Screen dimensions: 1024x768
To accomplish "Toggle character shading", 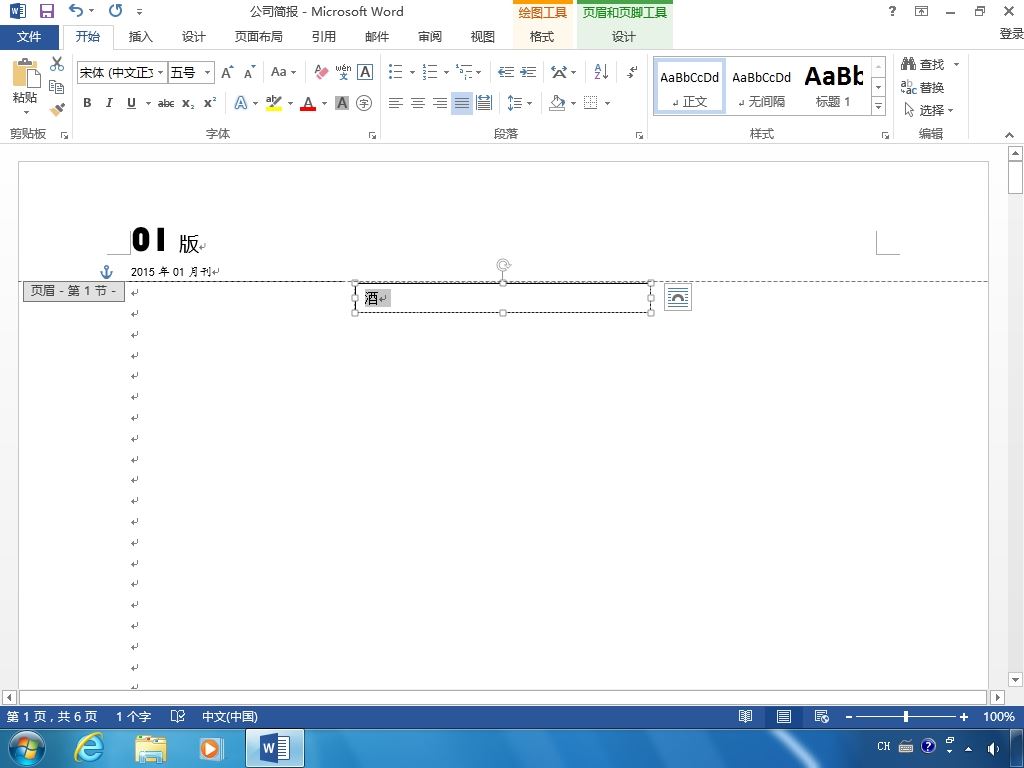I will coord(342,103).
